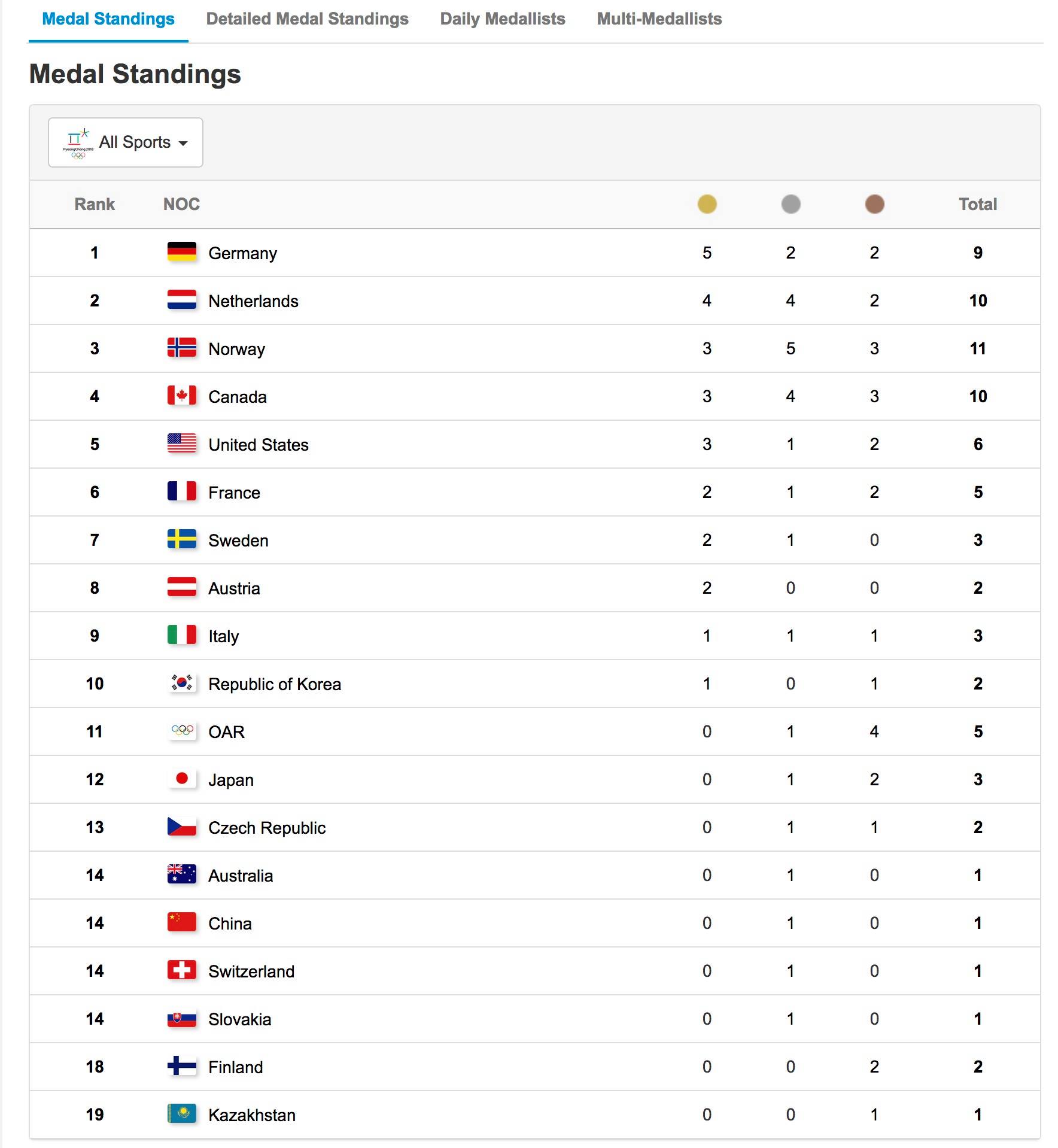Click the bronze medal column icon
Screen dimensions: 1058x1148
click(874, 204)
